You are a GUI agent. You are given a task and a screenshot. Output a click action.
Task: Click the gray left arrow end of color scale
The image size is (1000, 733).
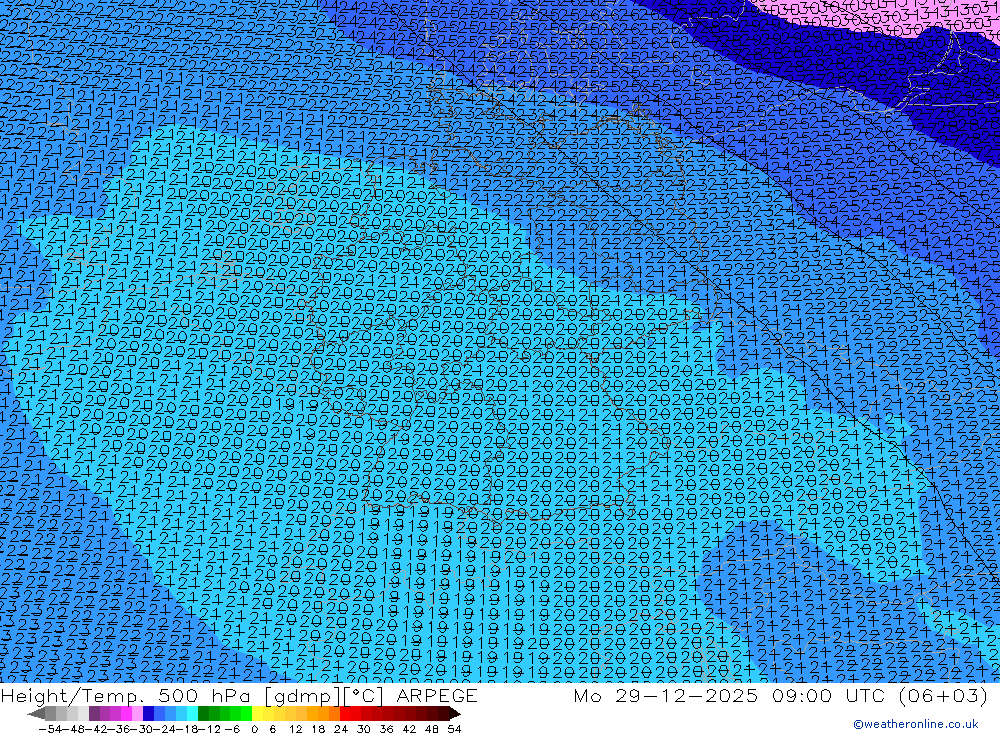tap(36, 713)
